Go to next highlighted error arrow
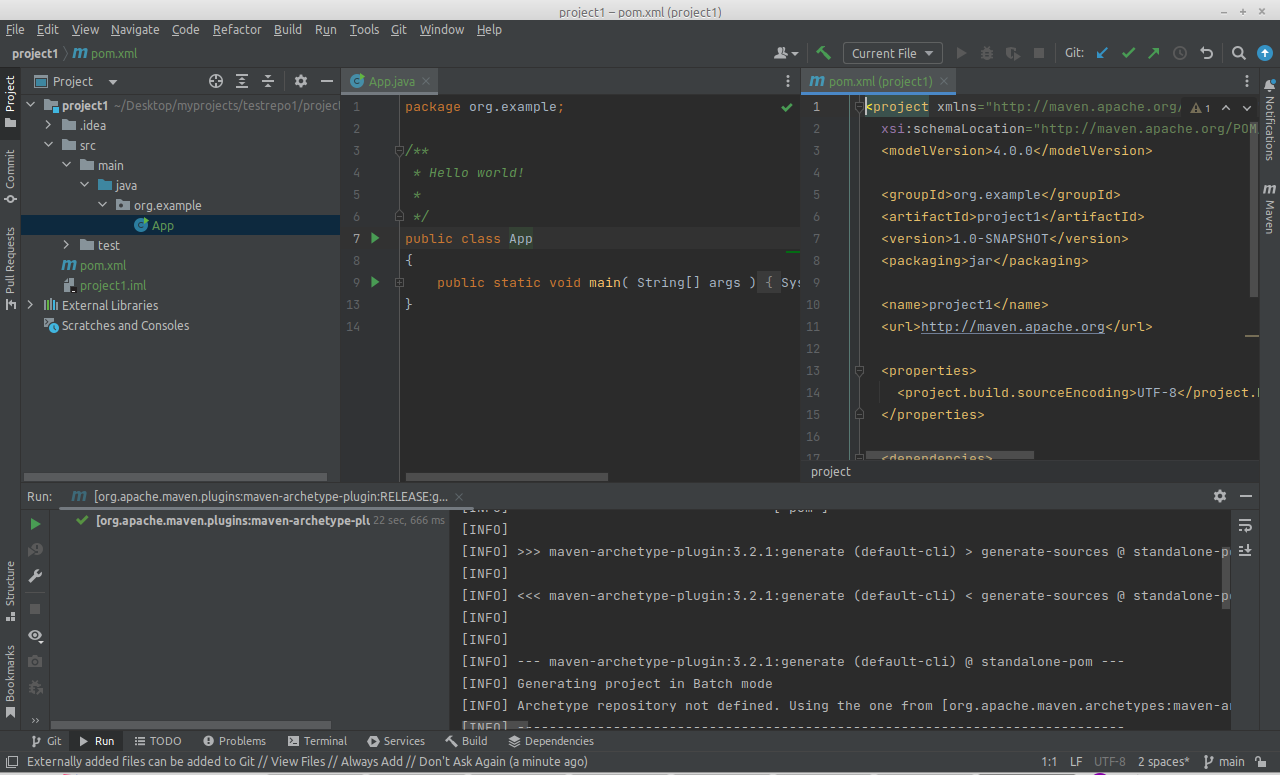Viewport: 1280px width, 775px height. [1247, 107]
